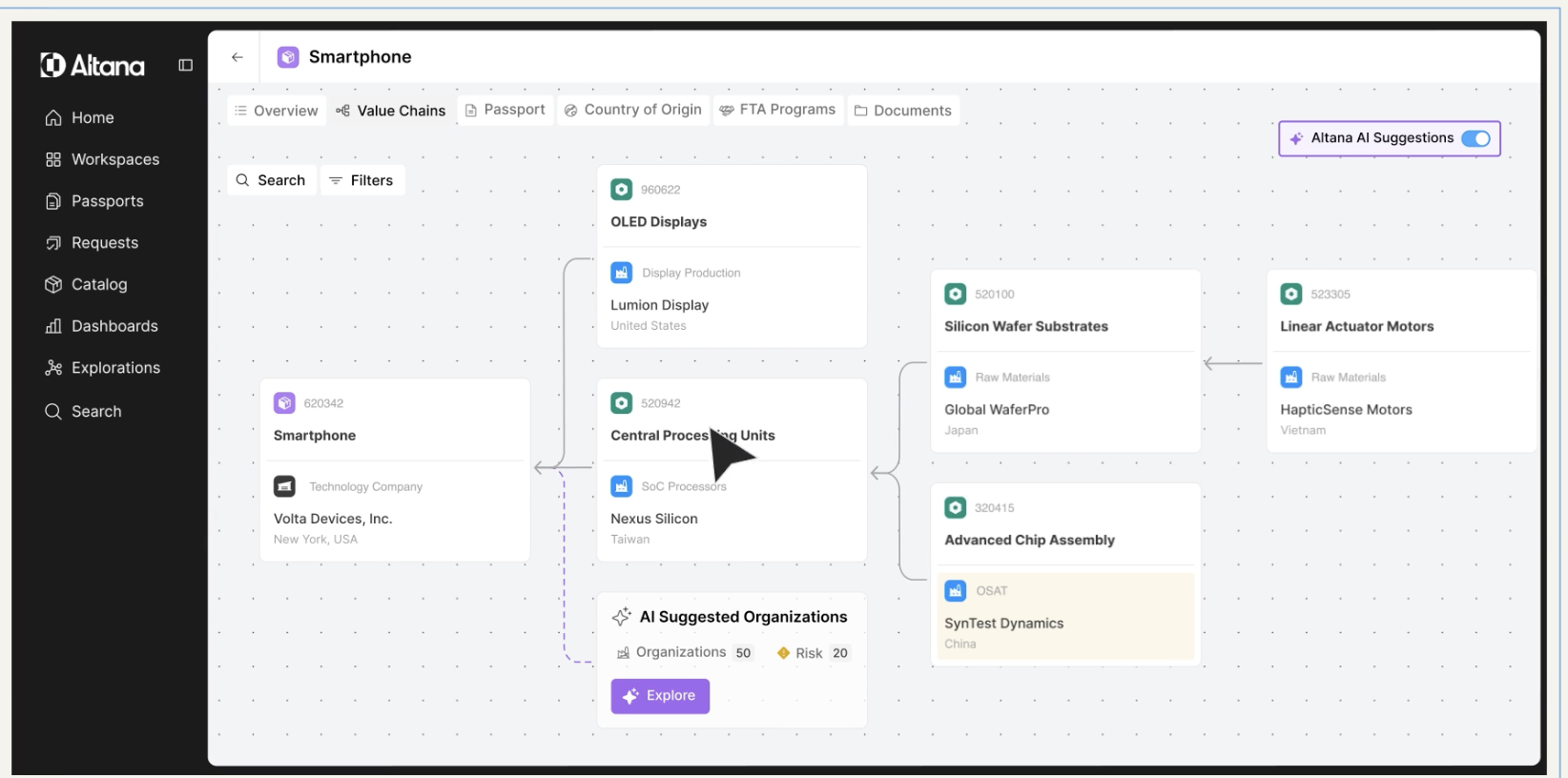Open the Country of Origin tab
1568x778 pixels.
pos(633,110)
